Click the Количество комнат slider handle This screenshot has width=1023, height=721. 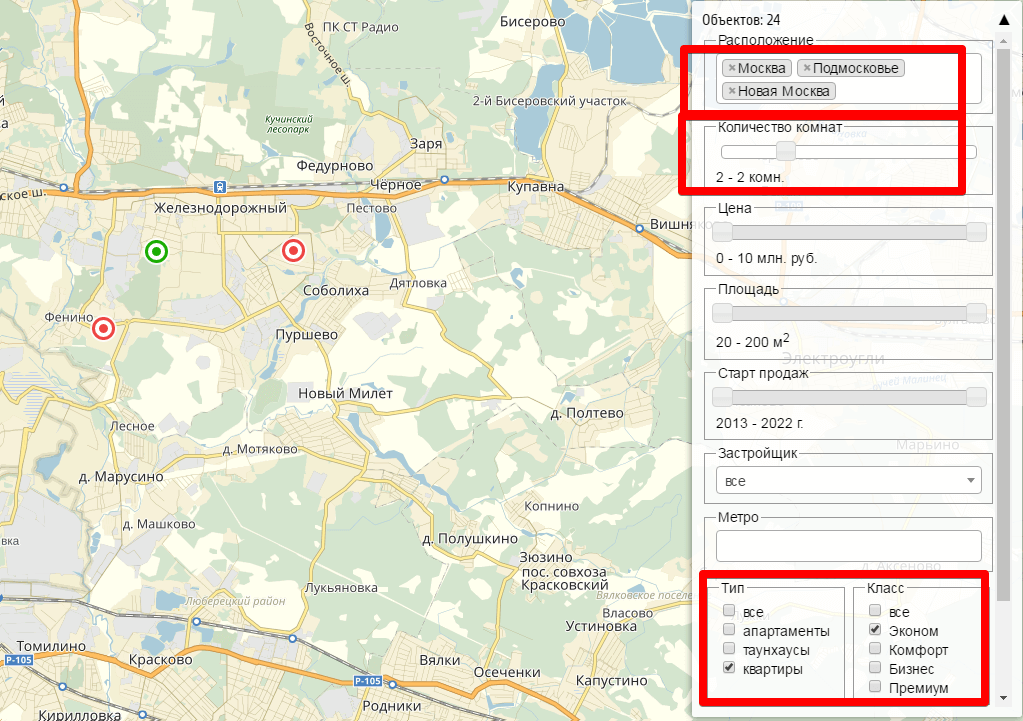786,152
